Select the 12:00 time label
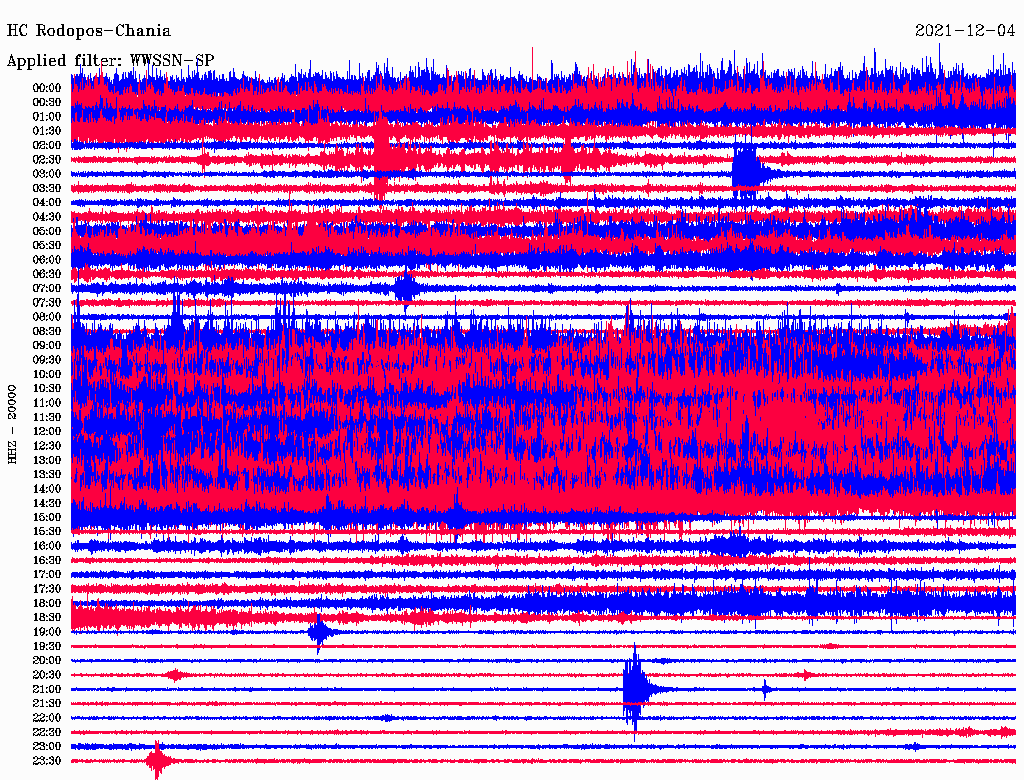Screen dimensions: 1024x780 click(47, 431)
